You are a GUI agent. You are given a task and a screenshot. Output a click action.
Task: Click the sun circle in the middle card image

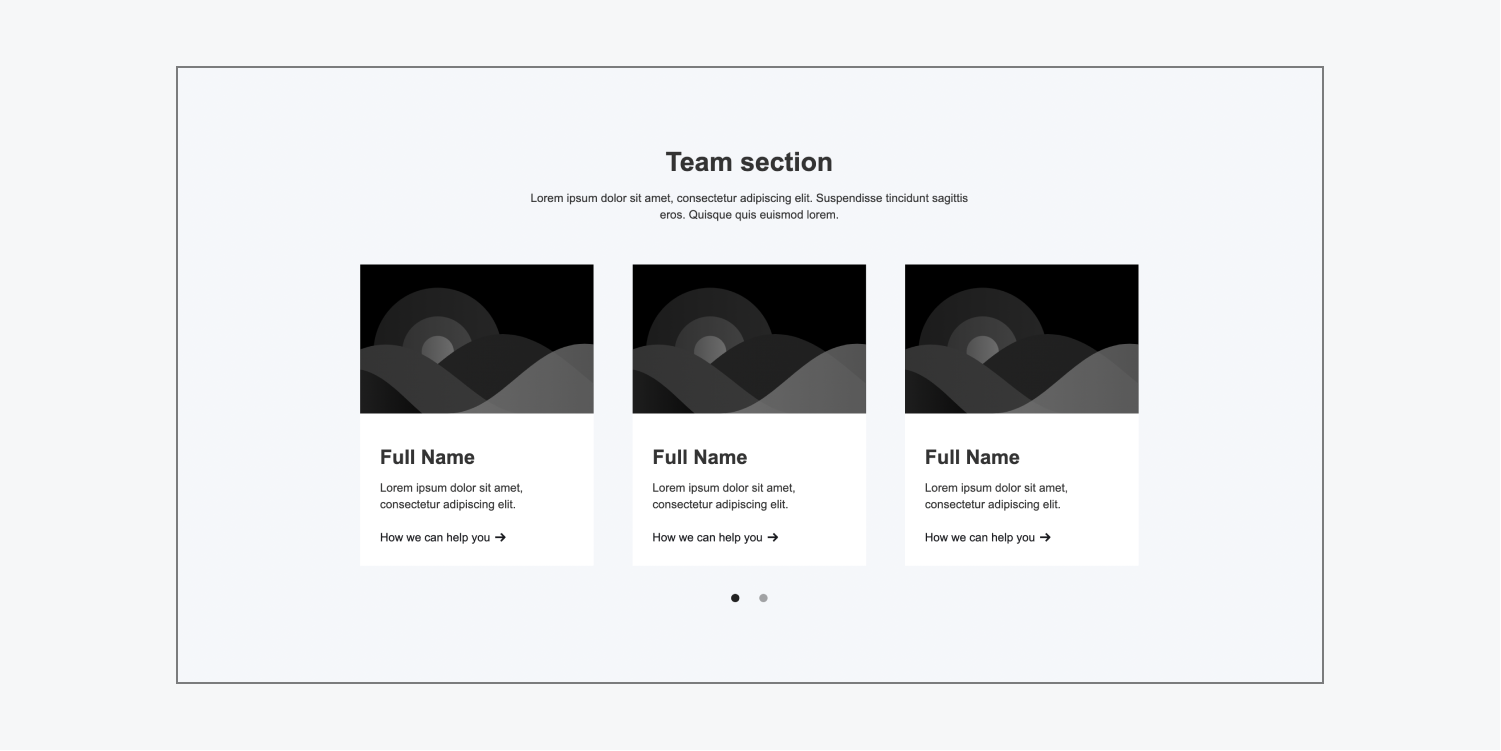click(x=708, y=347)
